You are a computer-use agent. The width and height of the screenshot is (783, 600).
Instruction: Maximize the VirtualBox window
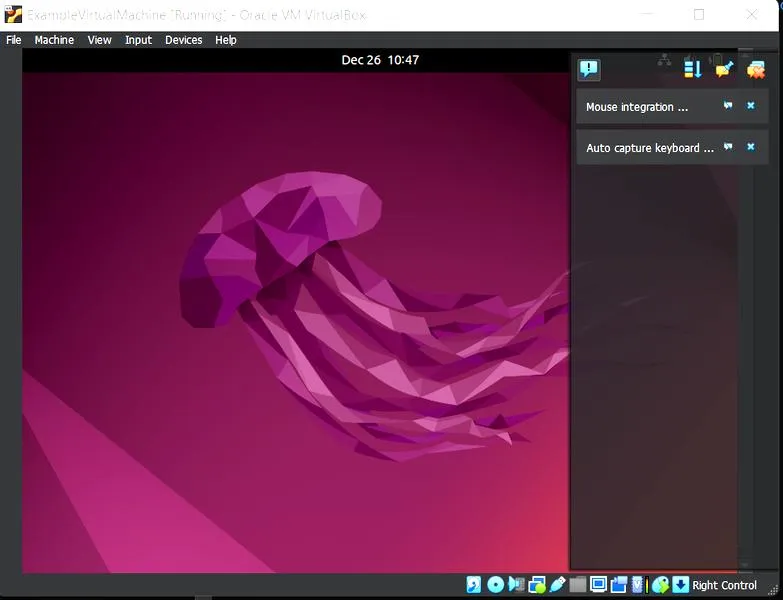699,14
